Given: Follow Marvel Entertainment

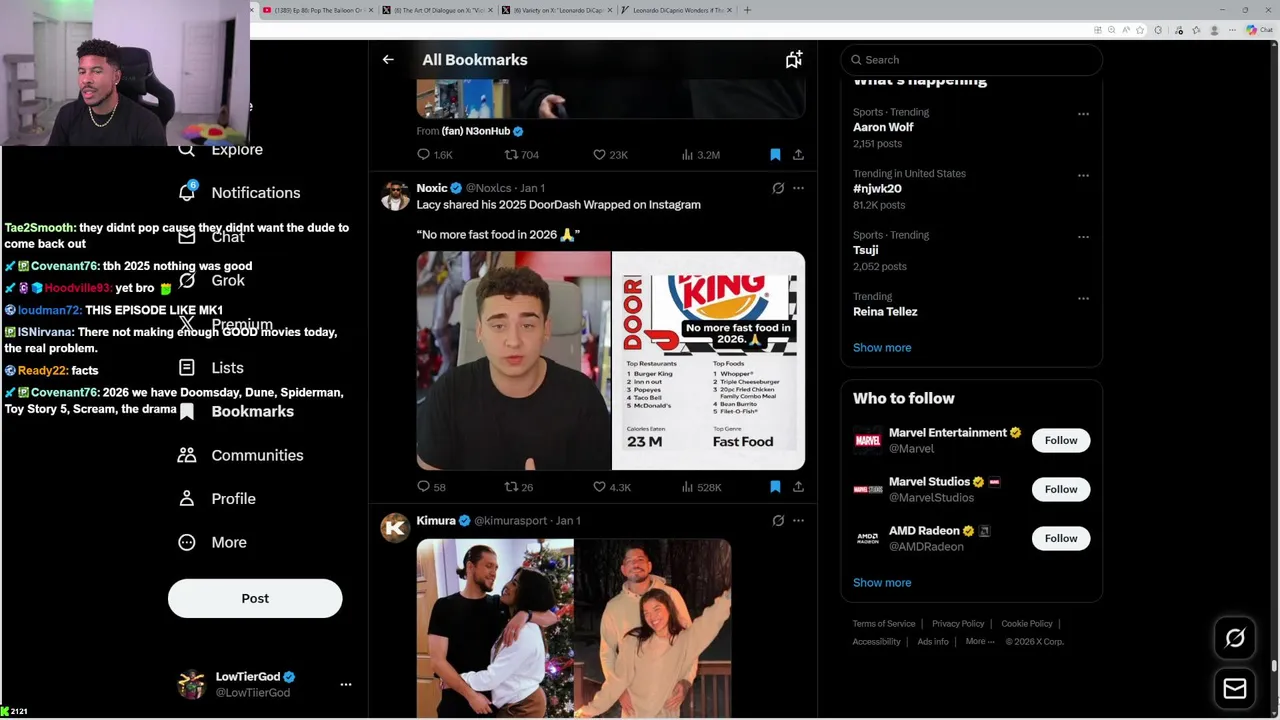Looking at the screenshot, I should tap(1061, 440).
